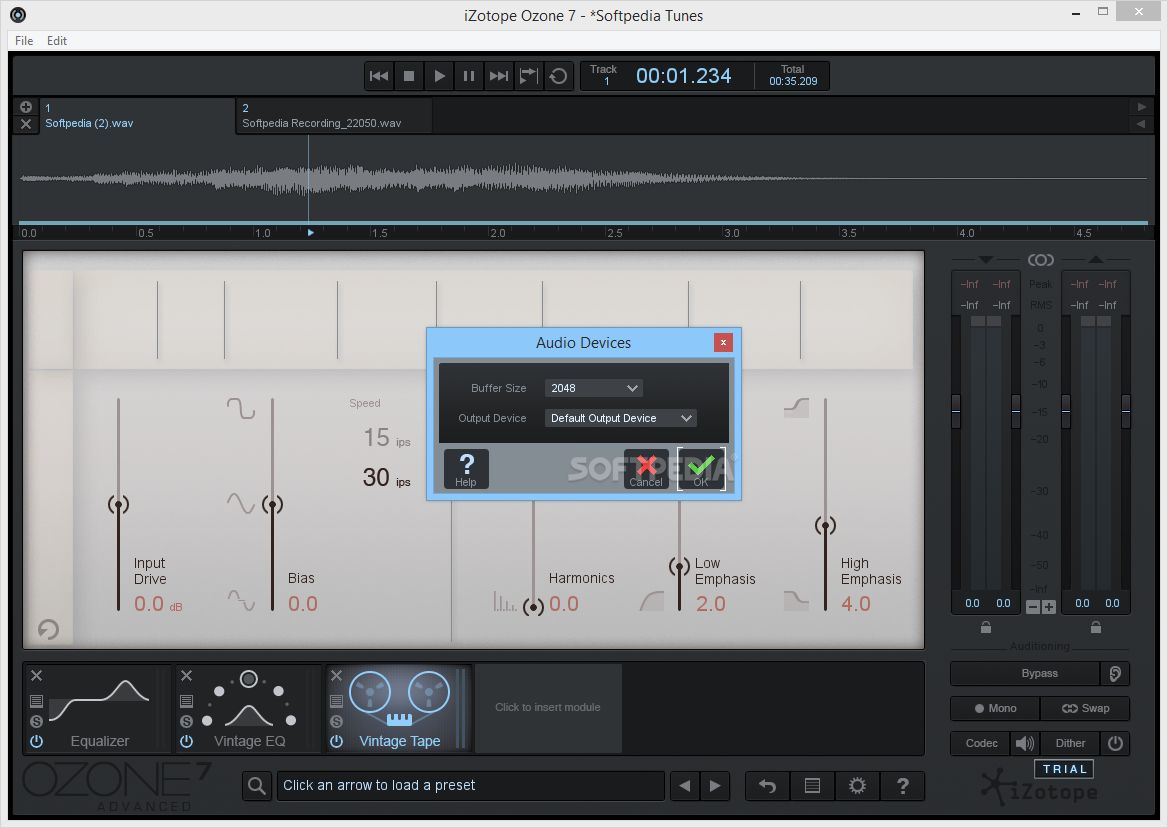Skip to previous track in transport
1168x828 pixels.
[x=378, y=76]
